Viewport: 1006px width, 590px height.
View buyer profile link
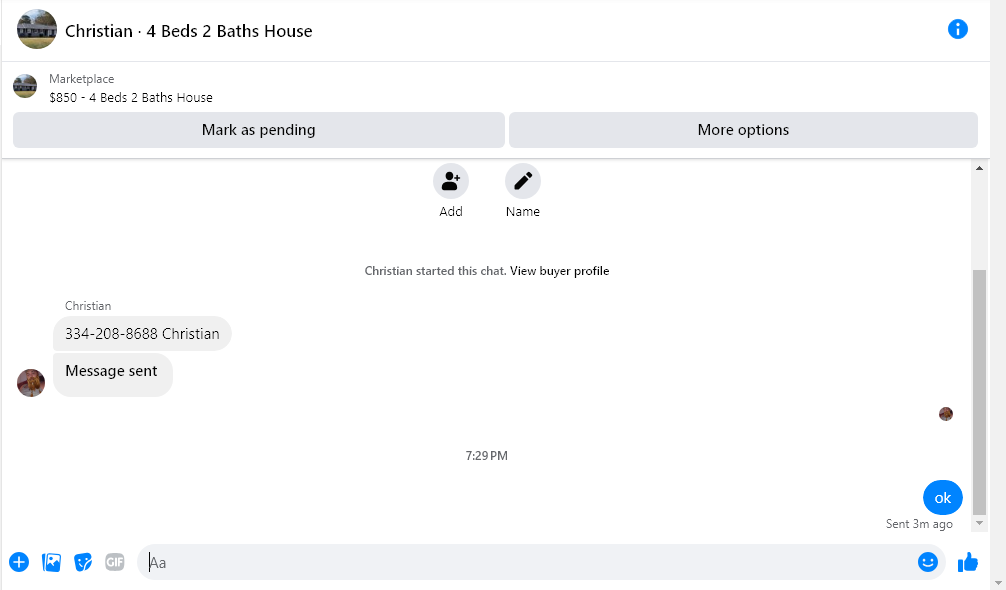pyautogui.click(x=559, y=271)
